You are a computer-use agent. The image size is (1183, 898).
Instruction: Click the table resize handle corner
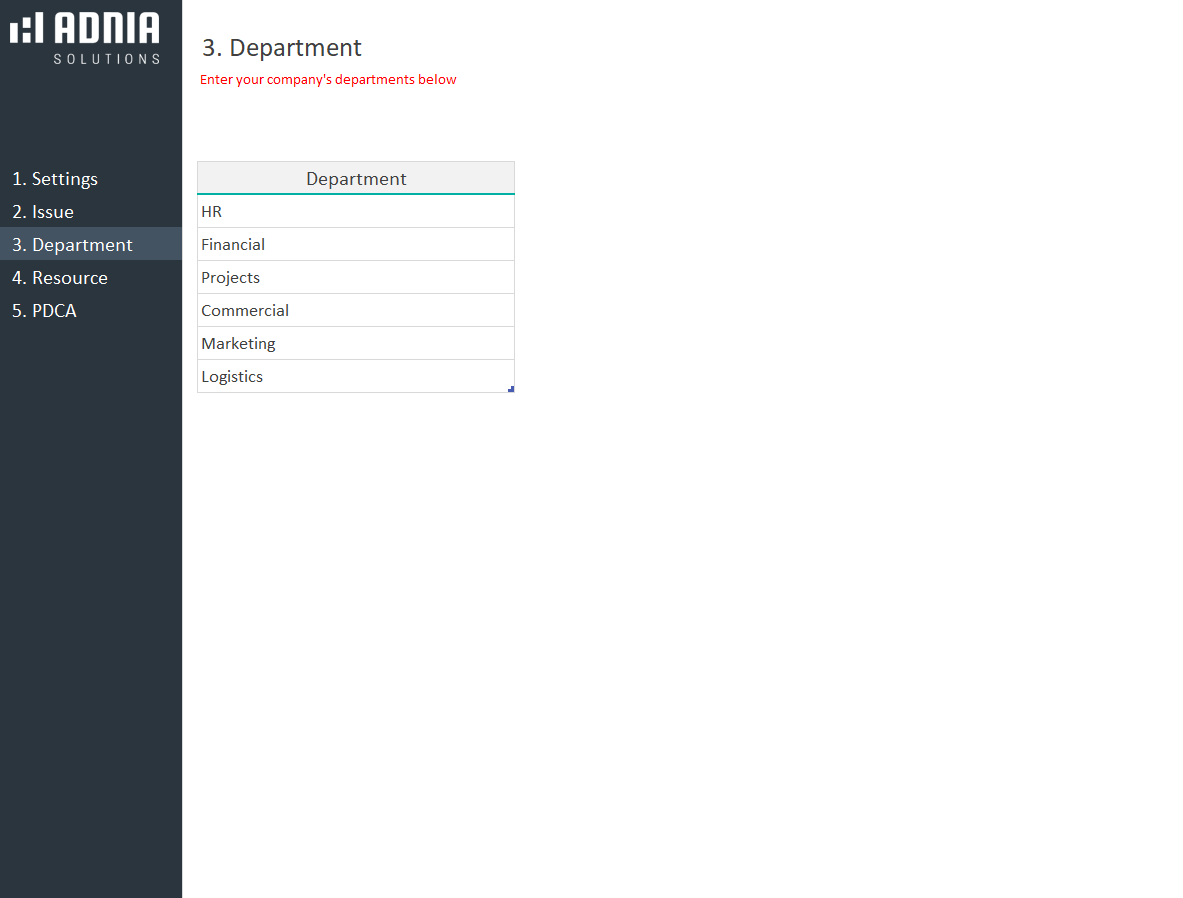pos(511,389)
